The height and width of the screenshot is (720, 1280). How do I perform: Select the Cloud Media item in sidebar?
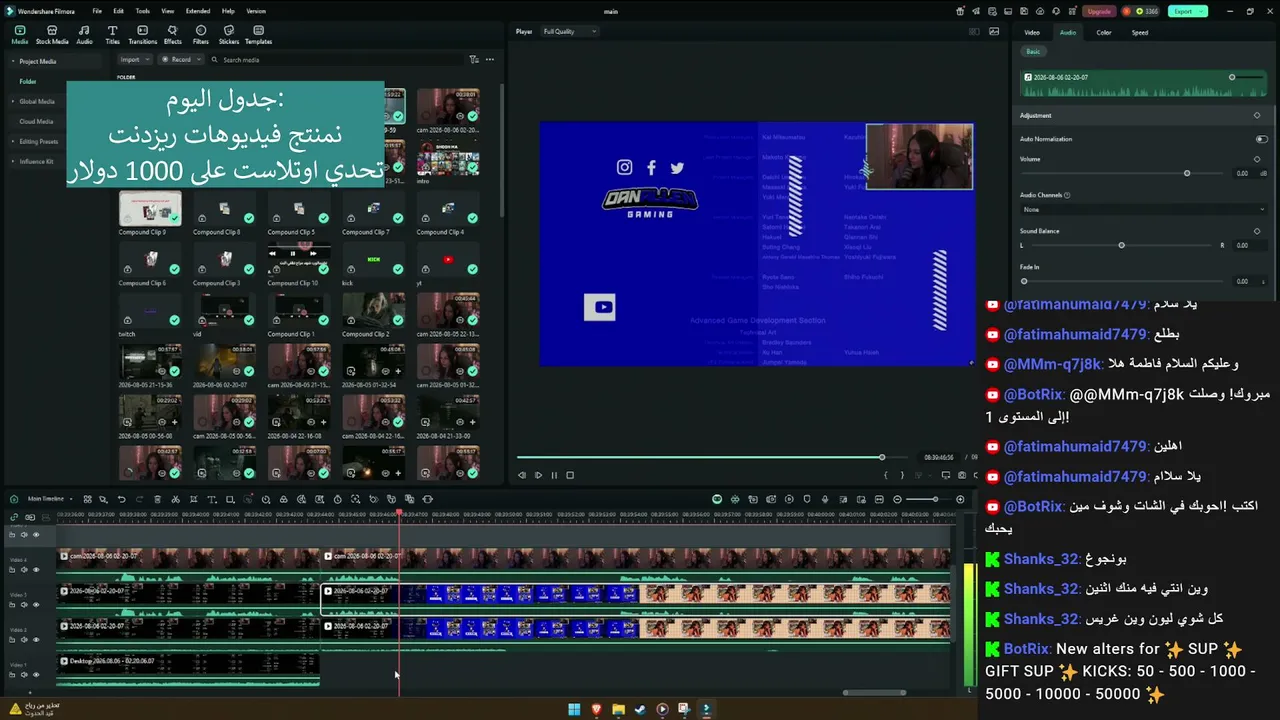(x=36, y=122)
